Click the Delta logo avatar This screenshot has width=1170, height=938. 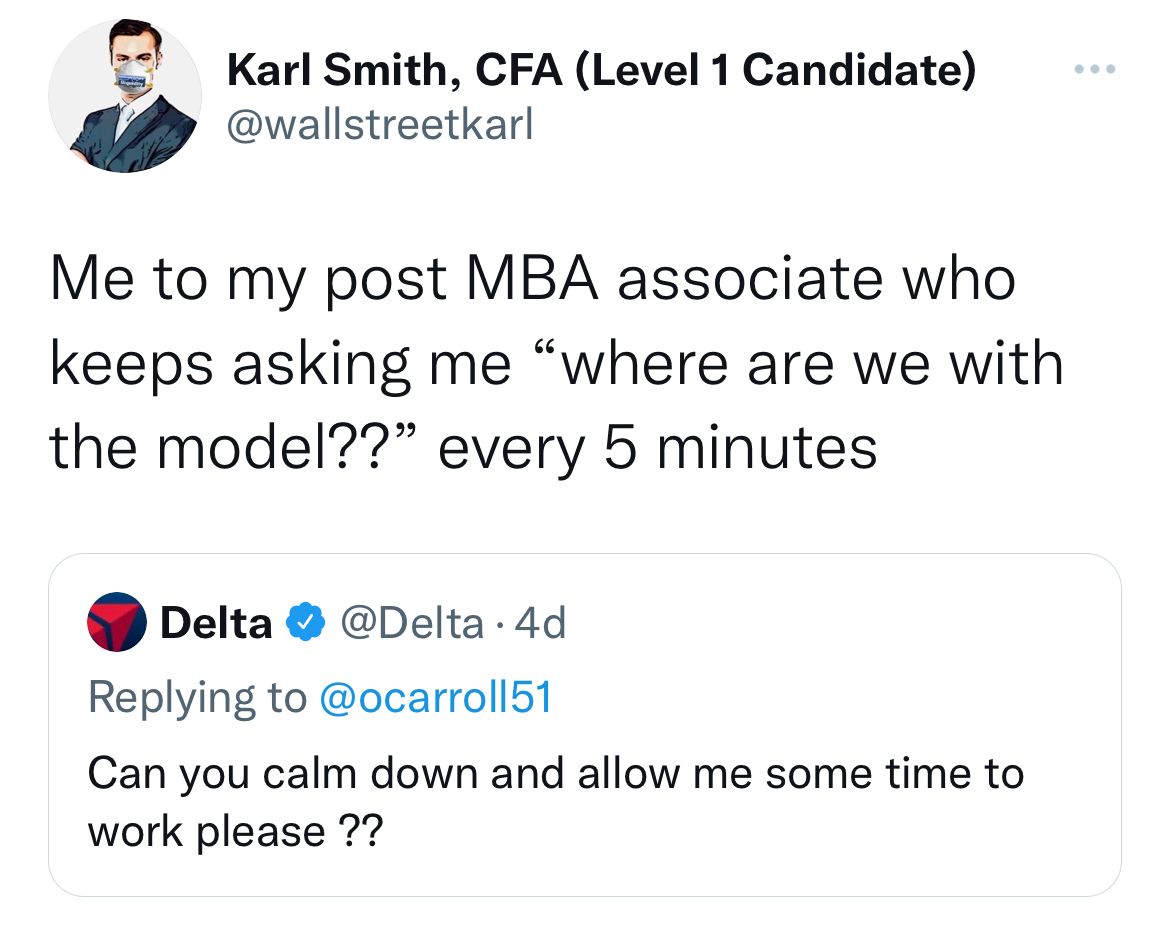coord(117,623)
